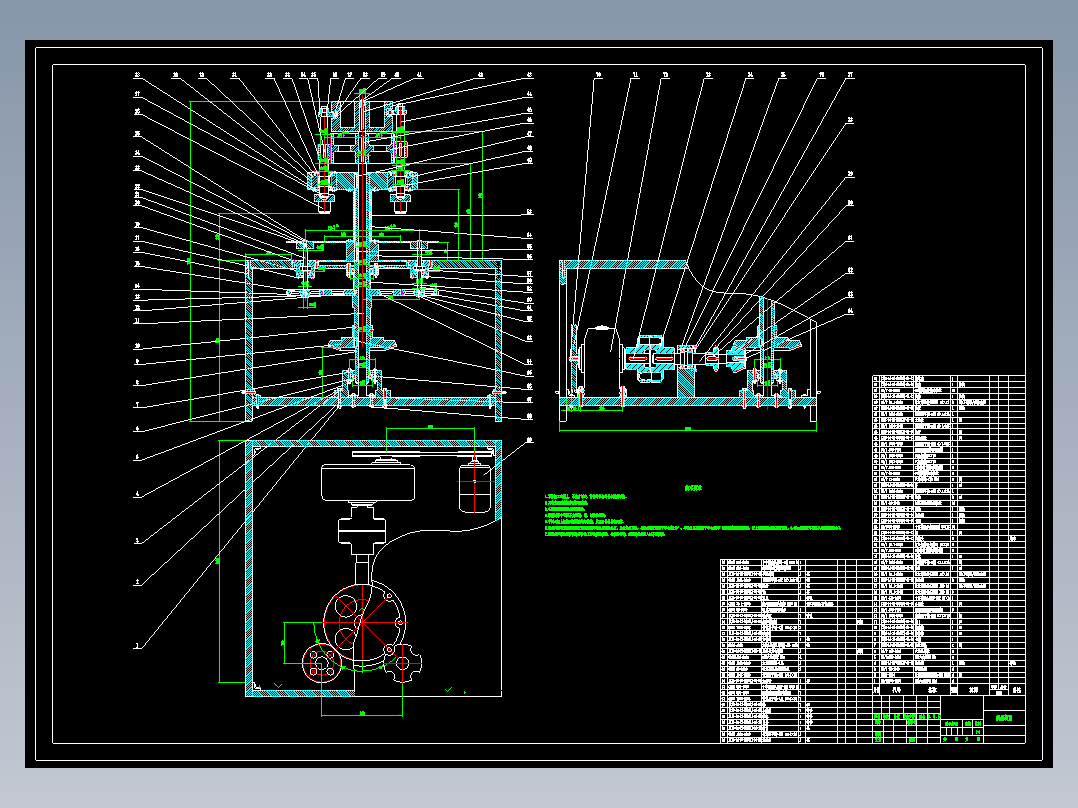Image resolution: width=1078 pixels, height=808 pixels.
Task: Select the green dimension line below plan view
Action: pos(362,714)
